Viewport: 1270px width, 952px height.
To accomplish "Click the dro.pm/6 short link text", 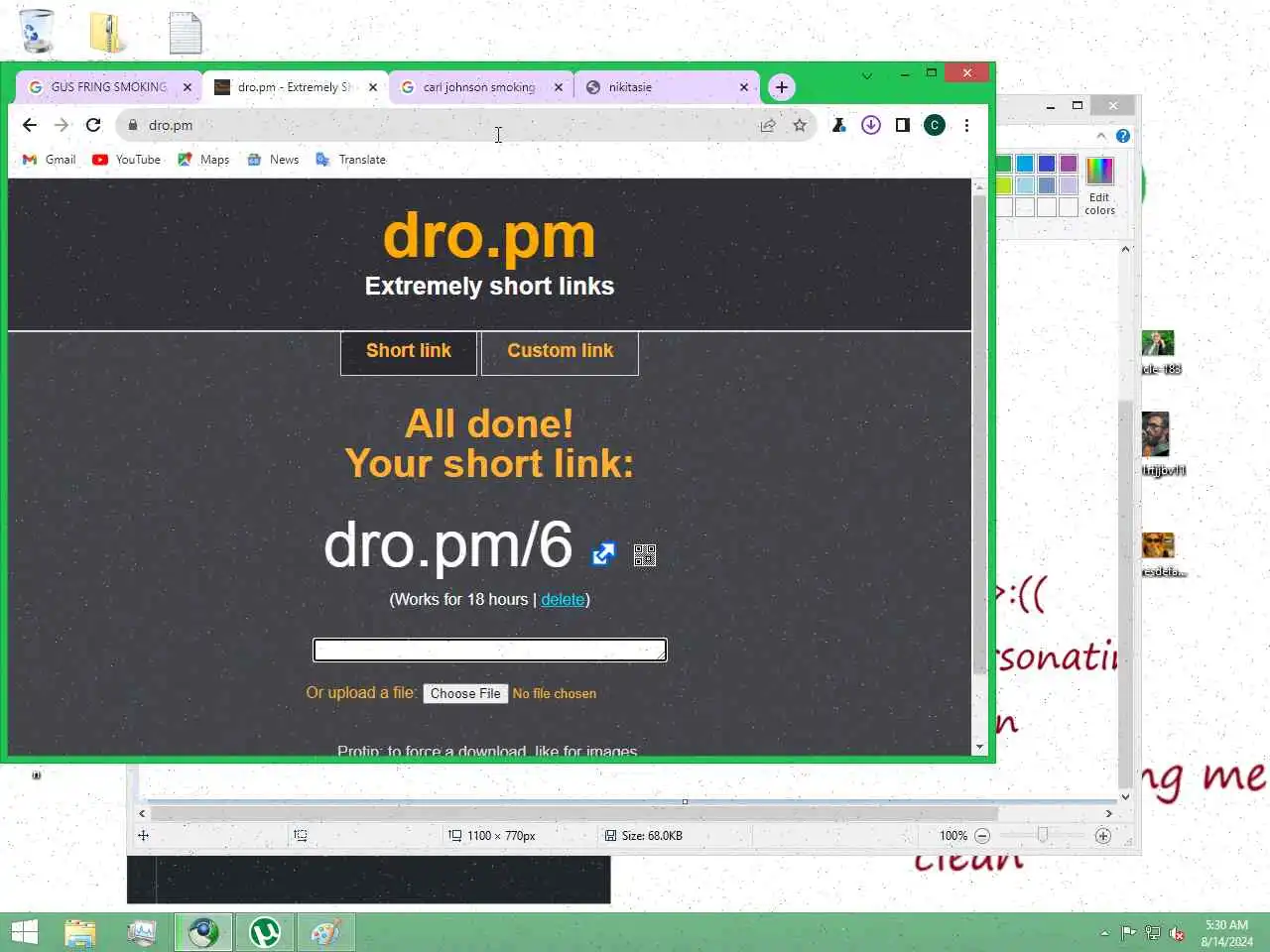I will [x=448, y=545].
